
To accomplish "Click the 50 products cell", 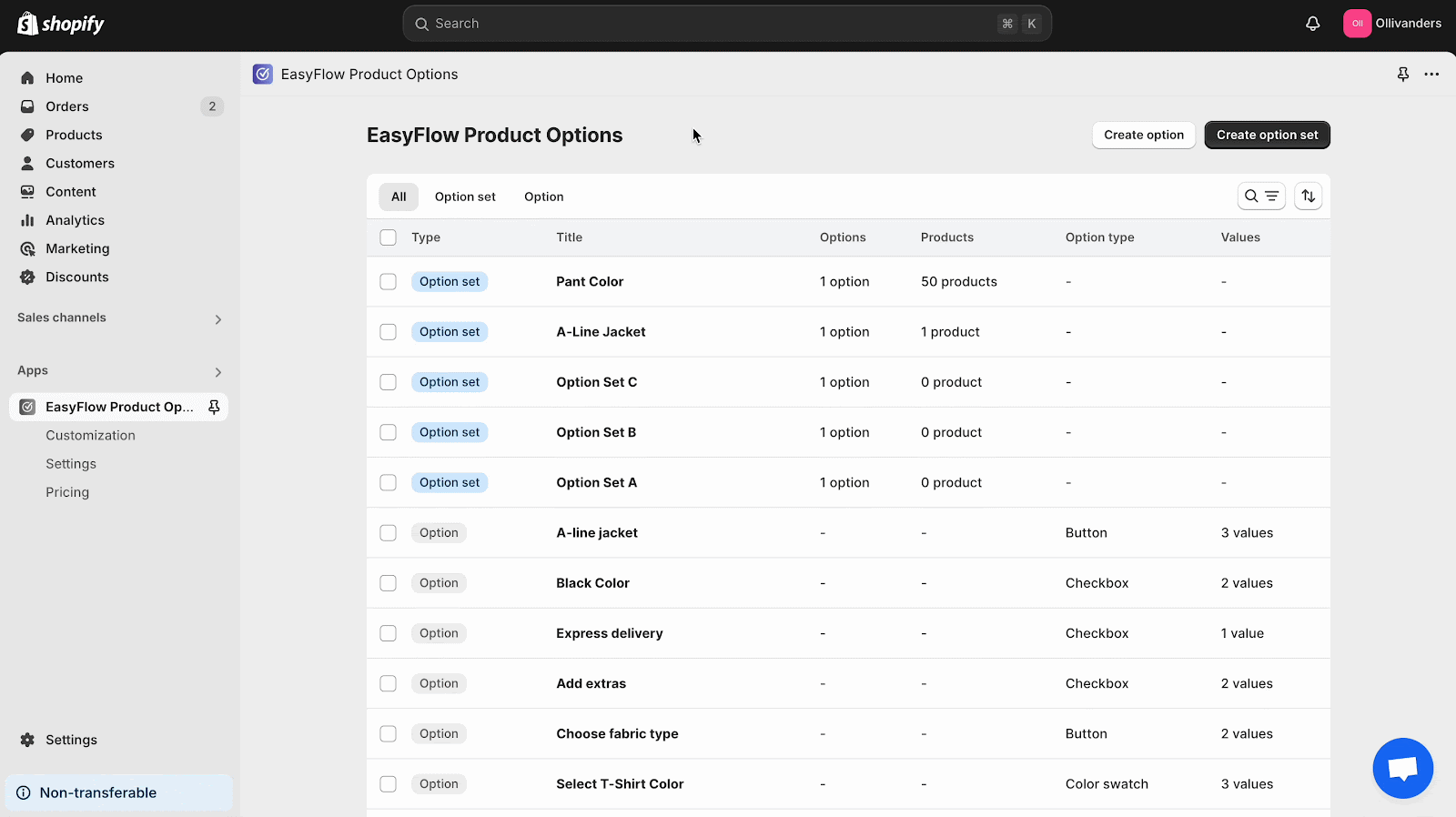I will [x=958, y=282].
